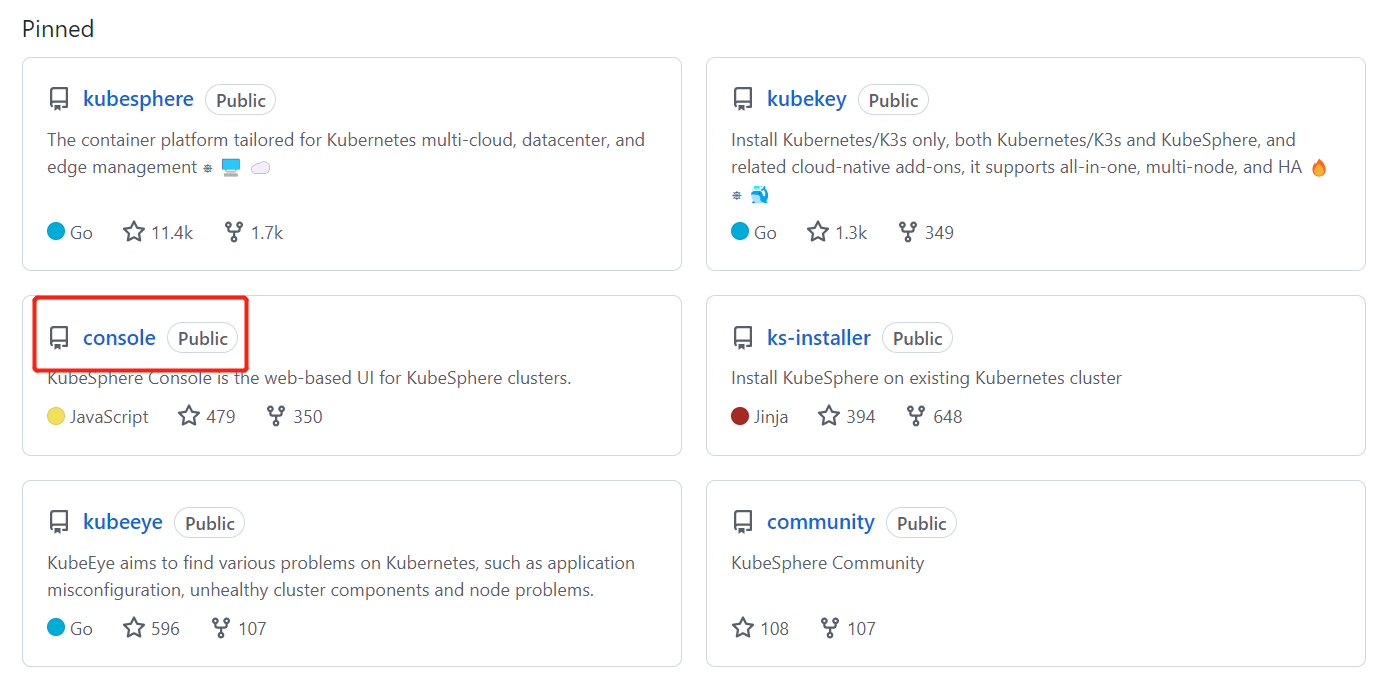The image size is (1390, 682).
Task: Click the repository book icon beside console
Action: coord(58,337)
